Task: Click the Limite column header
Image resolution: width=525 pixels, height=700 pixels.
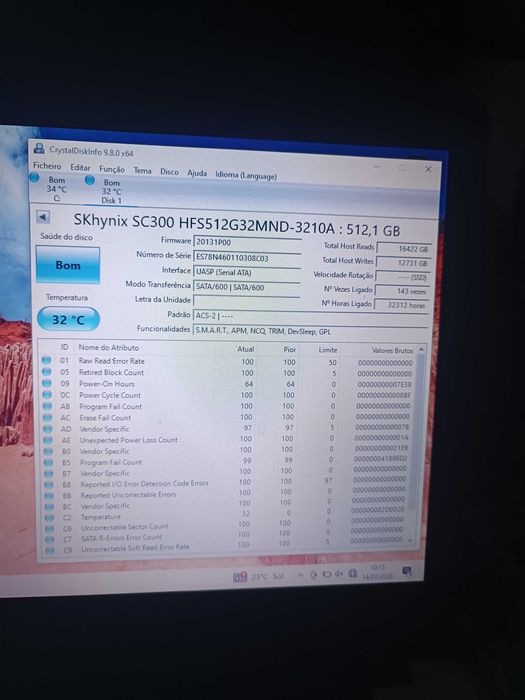Action: (328, 350)
